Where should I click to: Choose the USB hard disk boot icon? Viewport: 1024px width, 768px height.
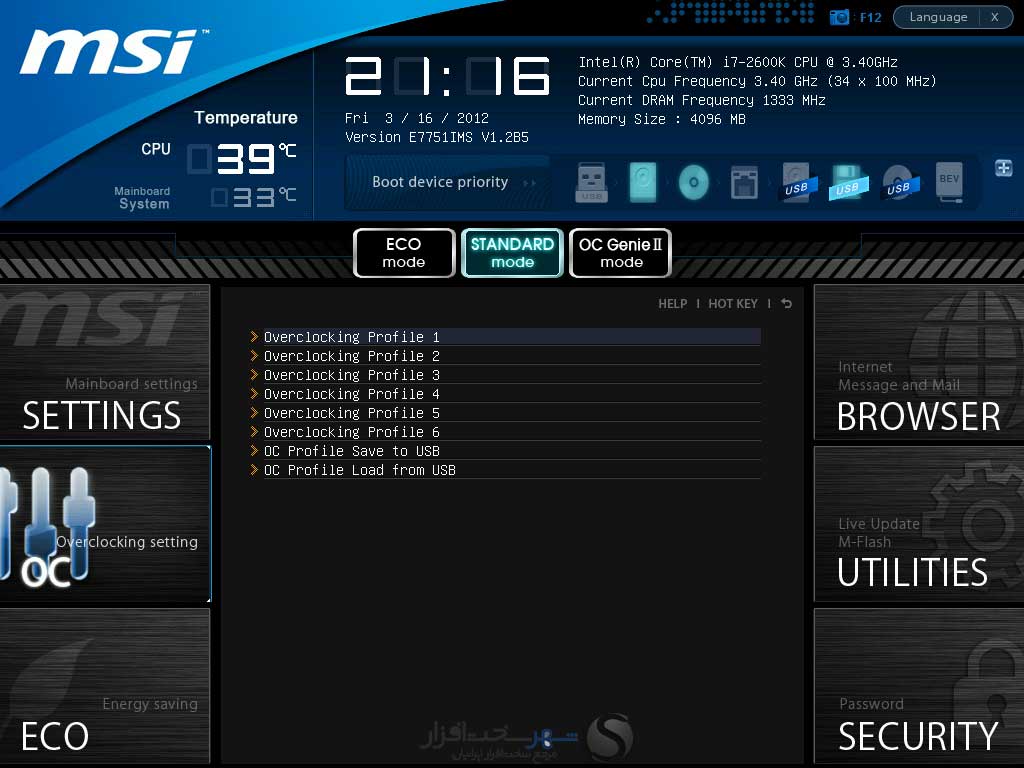(797, 182)
